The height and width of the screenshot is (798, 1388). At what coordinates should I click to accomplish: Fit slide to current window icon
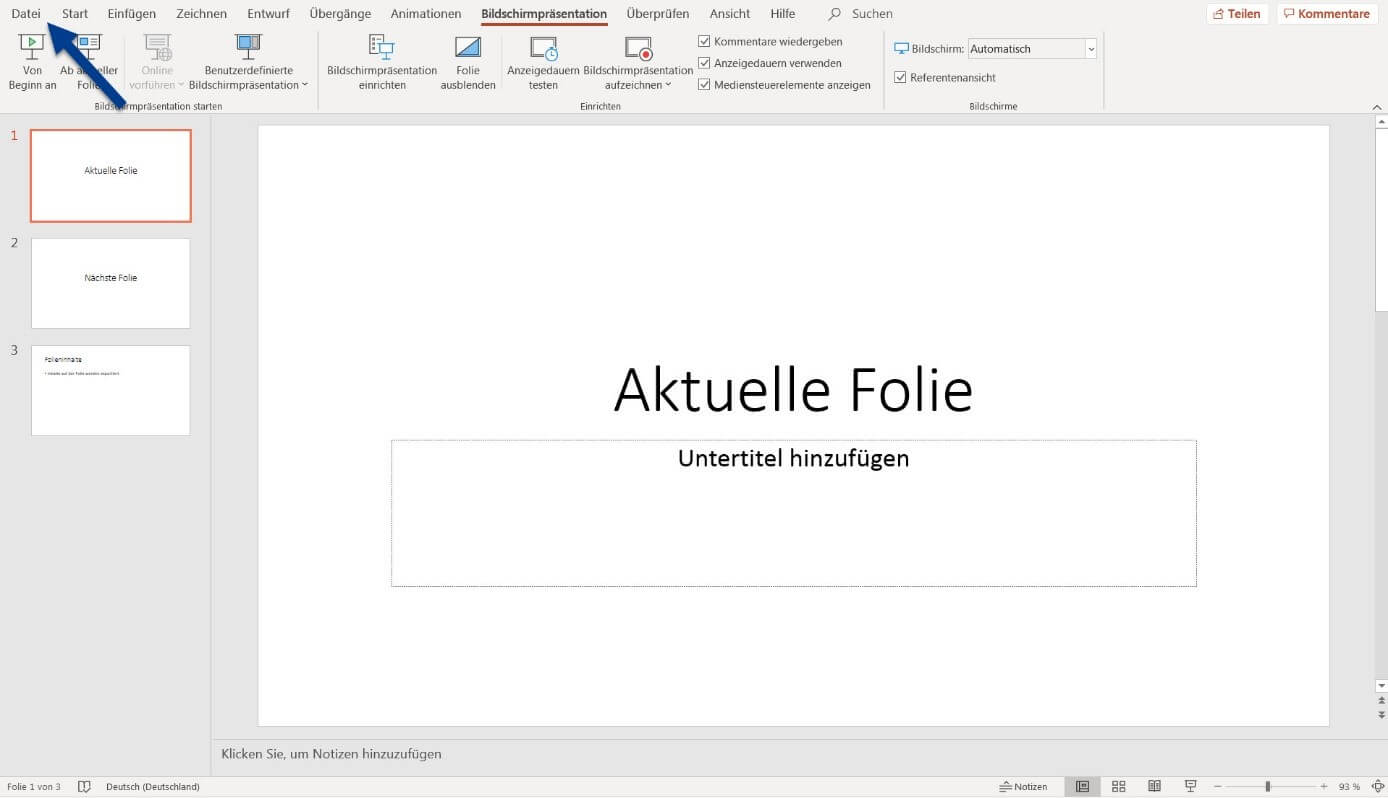click(x=1376, y=787)
